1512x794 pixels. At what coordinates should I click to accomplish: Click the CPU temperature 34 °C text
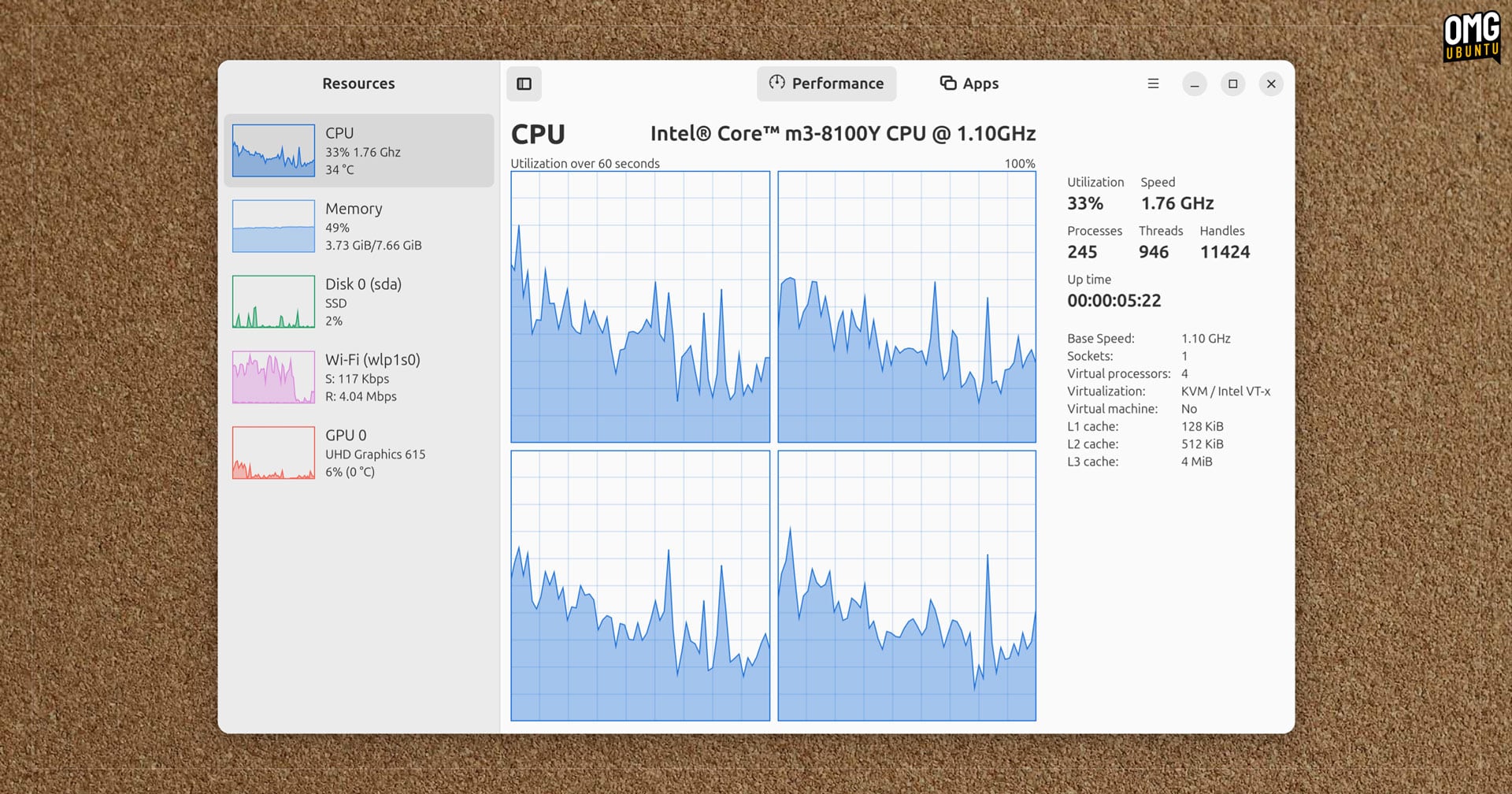click(x=339, y=170)
